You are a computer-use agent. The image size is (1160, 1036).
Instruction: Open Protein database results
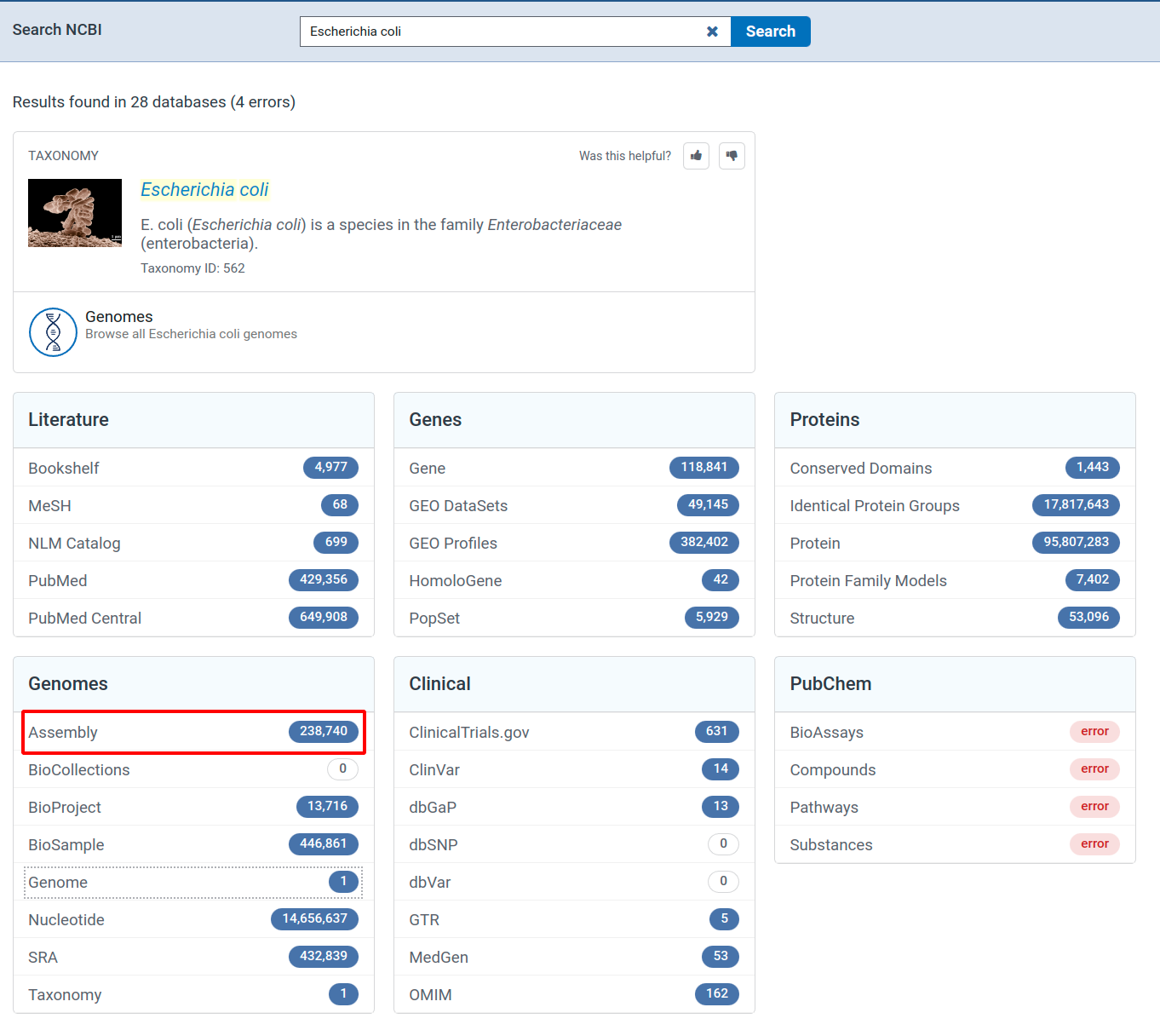(955, 543)
